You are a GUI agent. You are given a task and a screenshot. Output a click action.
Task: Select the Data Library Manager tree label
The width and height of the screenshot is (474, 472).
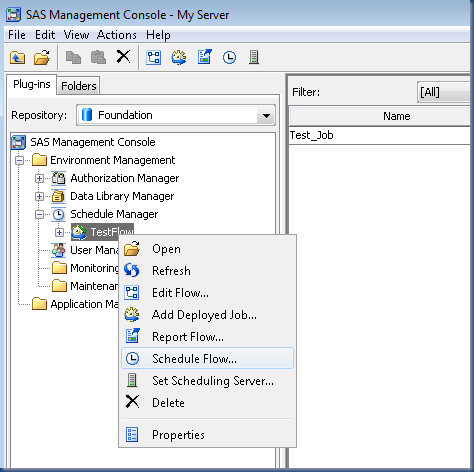(x=122, y=196)
